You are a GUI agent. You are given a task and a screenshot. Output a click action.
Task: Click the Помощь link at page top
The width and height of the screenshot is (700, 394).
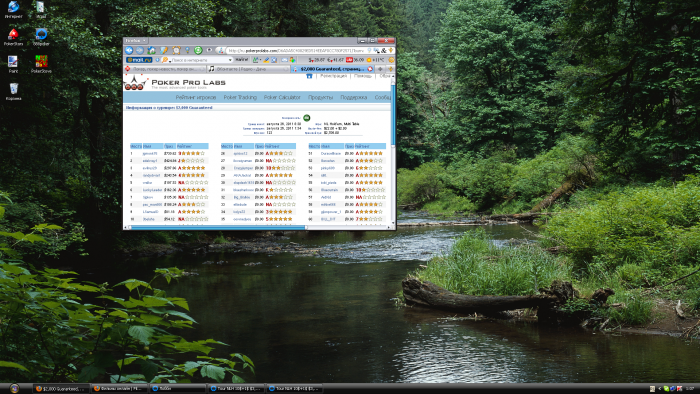click(363, 76)
